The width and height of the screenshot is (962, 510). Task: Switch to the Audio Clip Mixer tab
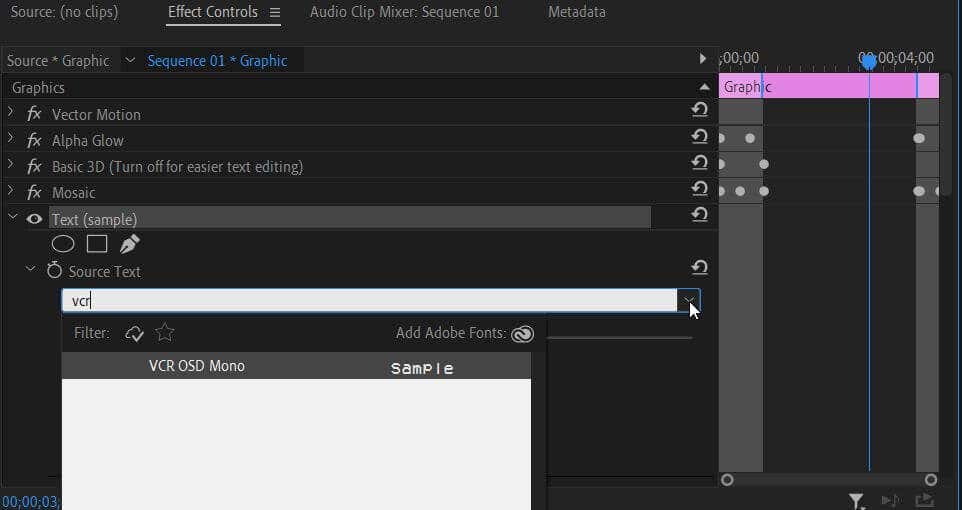(x=404, y=12)
